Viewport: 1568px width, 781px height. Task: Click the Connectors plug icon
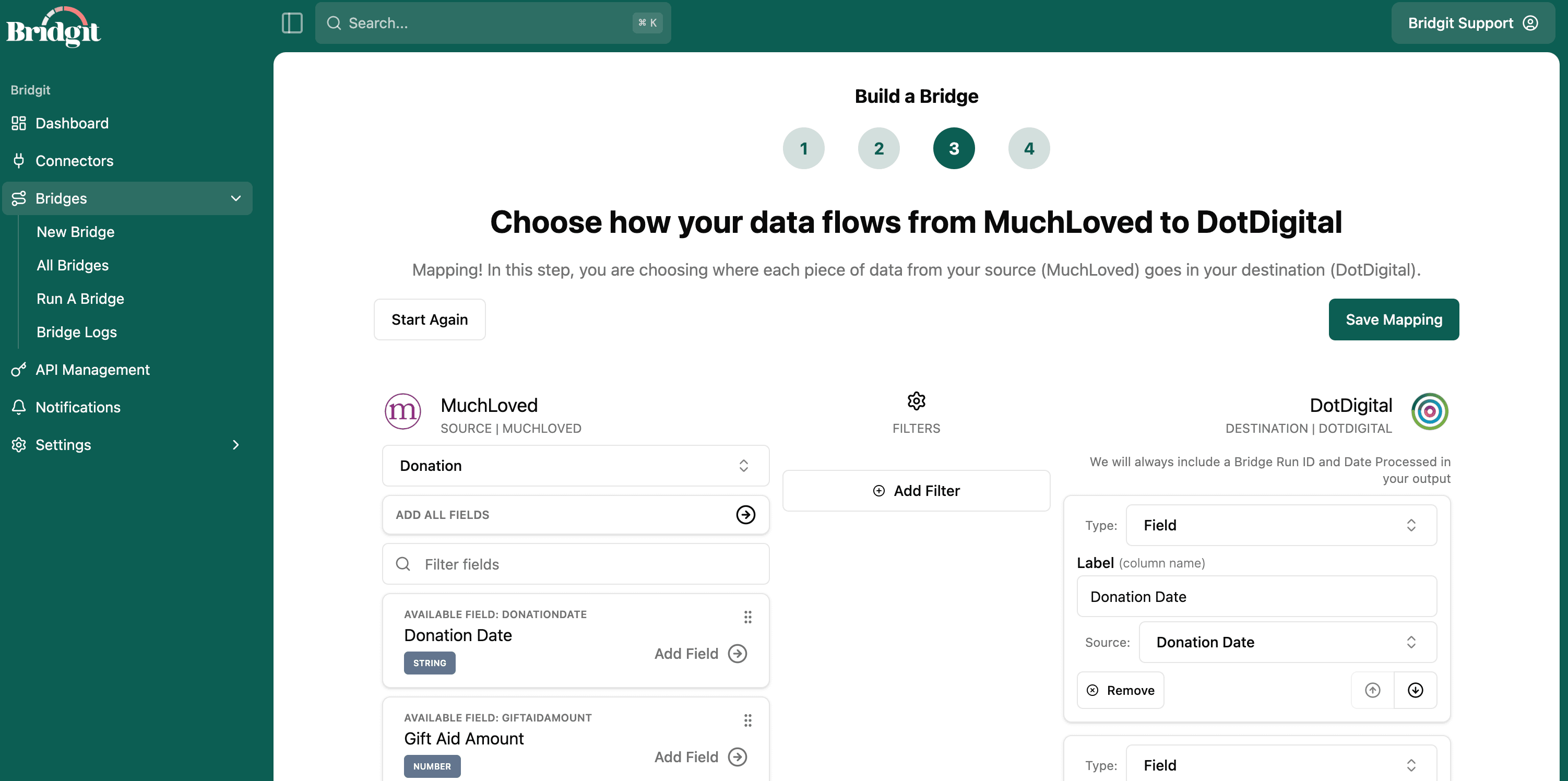tap(19, 161)
